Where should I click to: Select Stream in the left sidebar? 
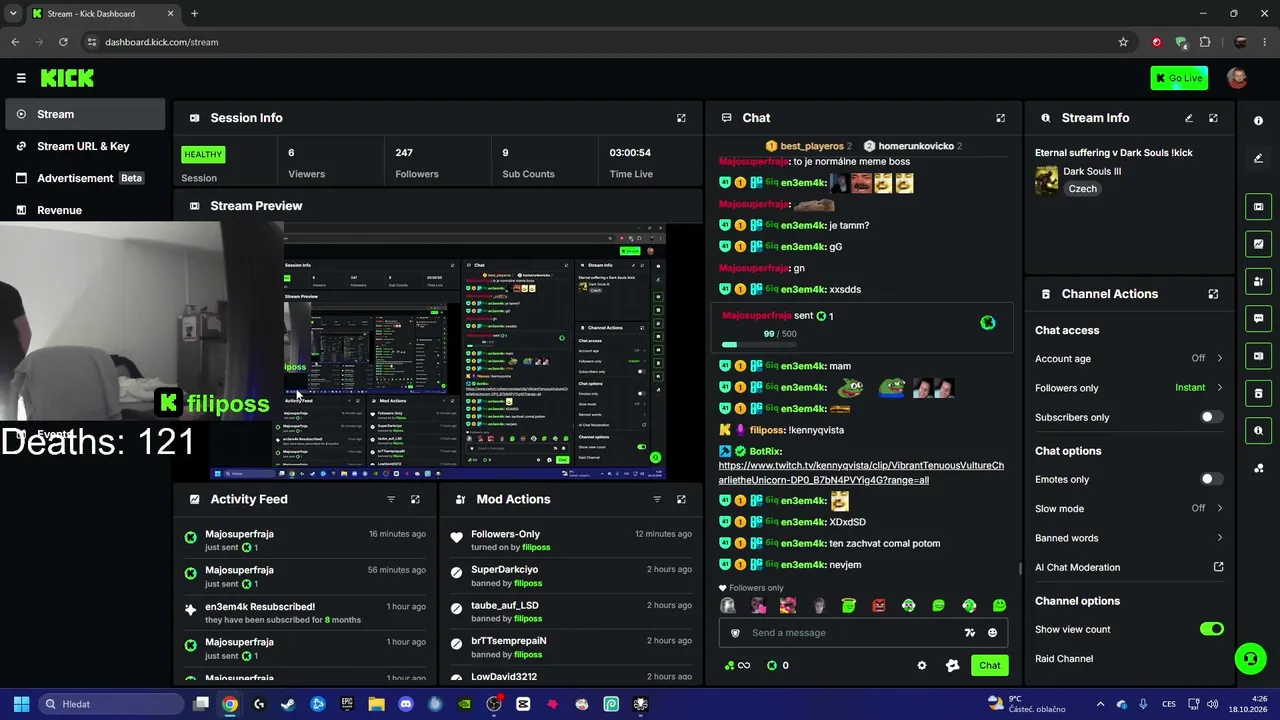click(x=83, y=114)
